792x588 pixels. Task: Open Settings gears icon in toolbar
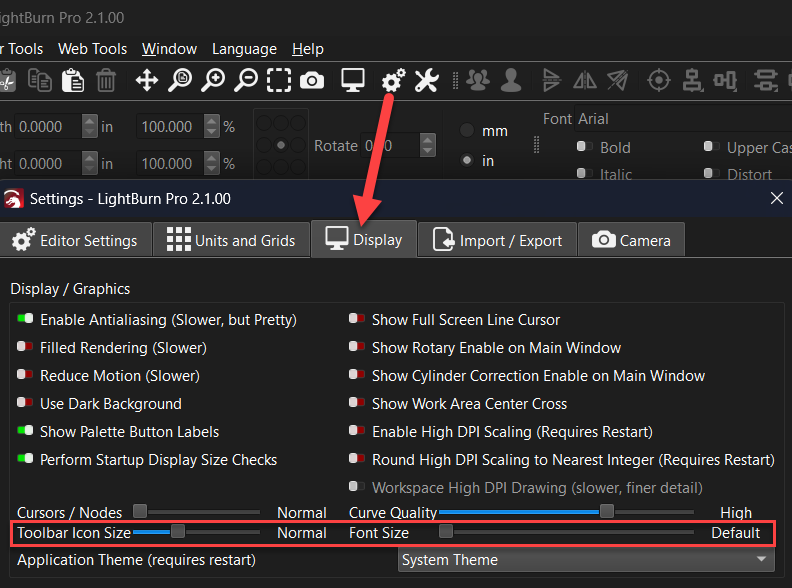click(393, 80)
